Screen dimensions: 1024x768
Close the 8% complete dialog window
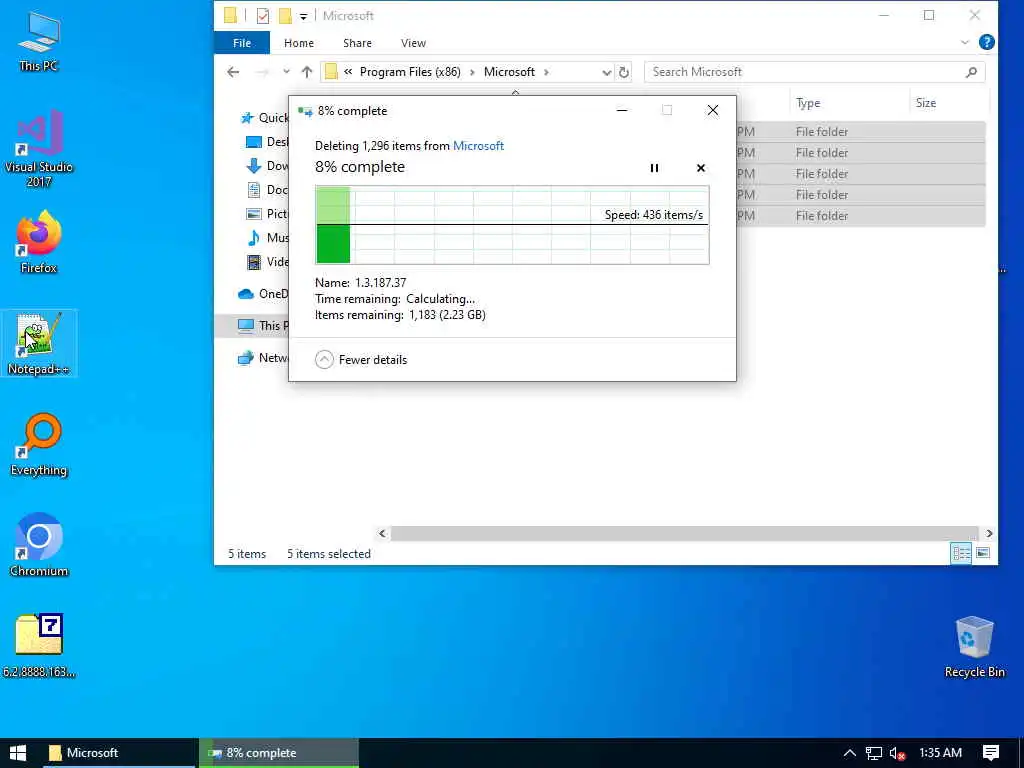point(712,110)
